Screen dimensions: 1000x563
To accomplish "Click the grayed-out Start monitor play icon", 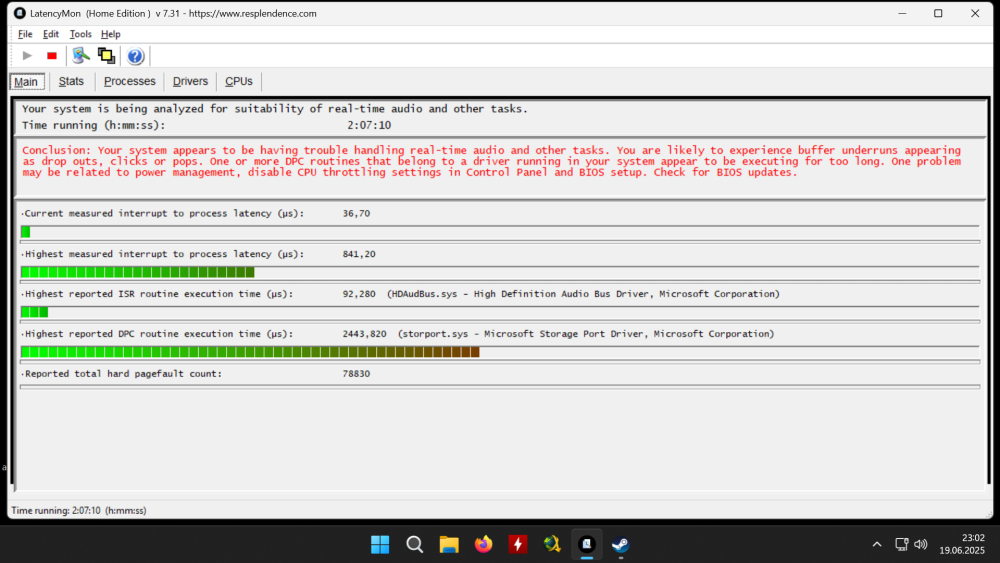I will pos(27,56).
